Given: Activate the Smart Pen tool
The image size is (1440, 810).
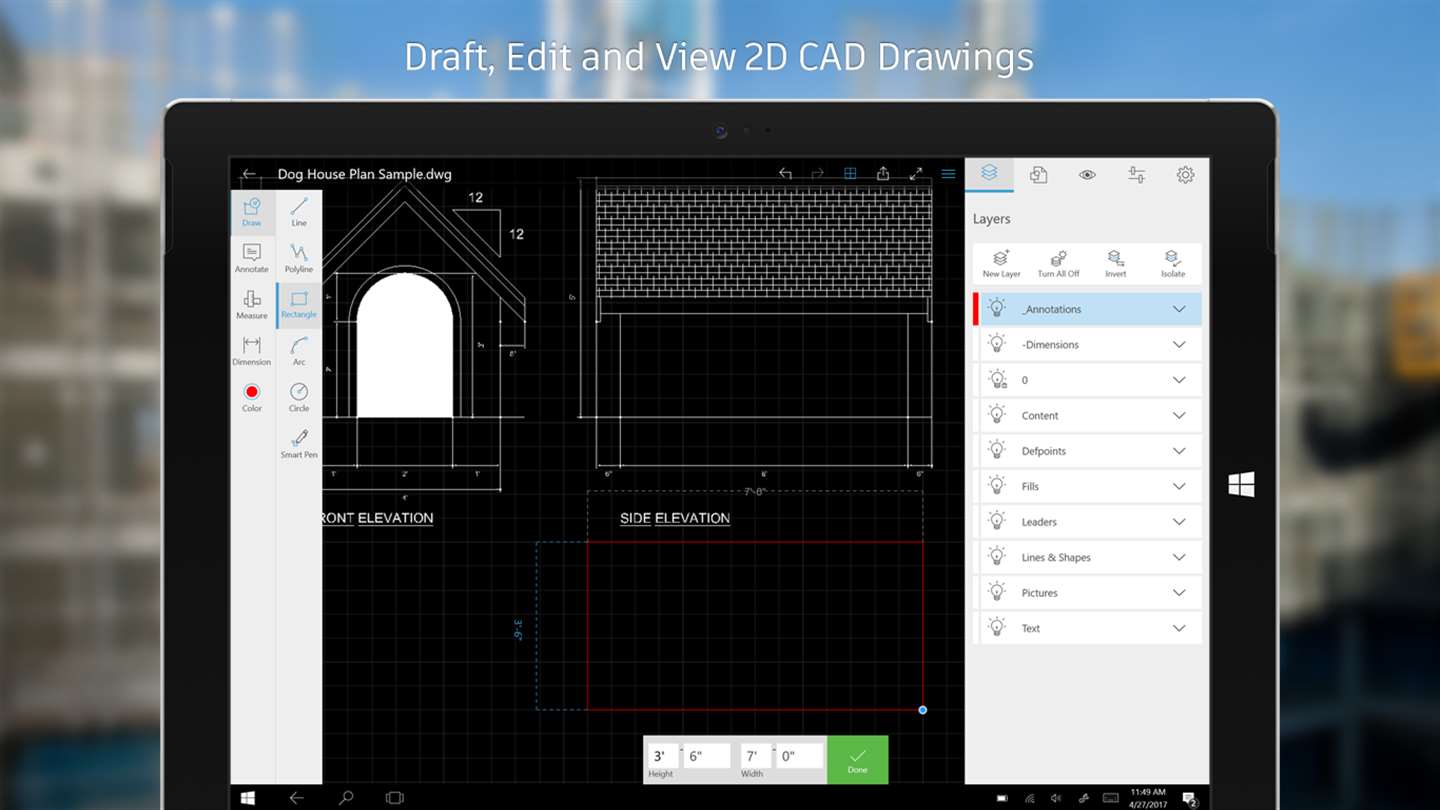Looking at the screenshot, I should click(x=299, y=443).
